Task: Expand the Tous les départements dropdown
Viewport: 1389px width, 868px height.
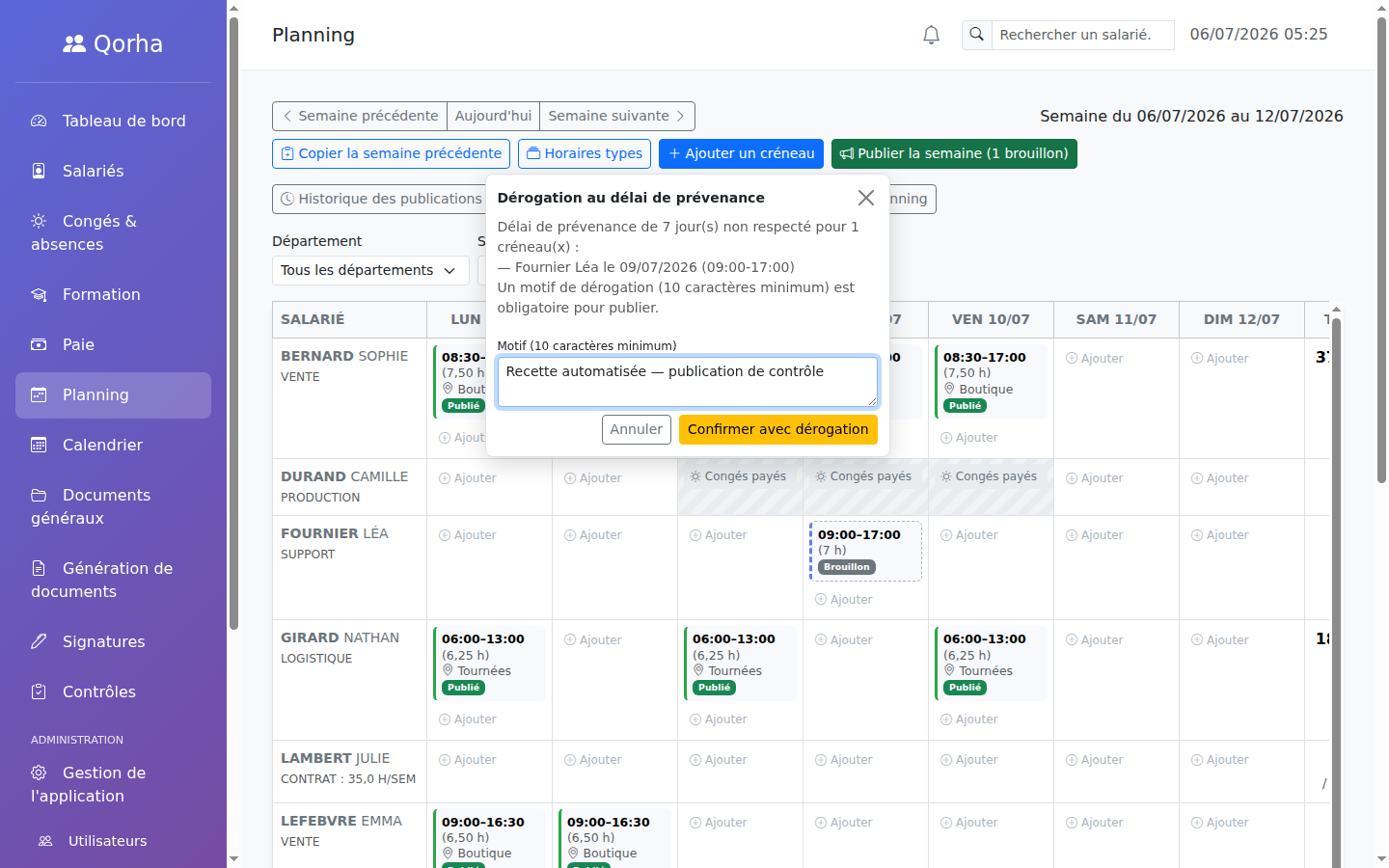Action: pos(370,270)
